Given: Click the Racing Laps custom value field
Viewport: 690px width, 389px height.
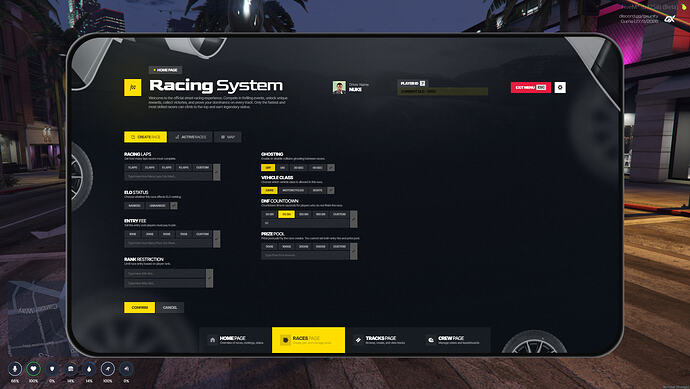Looking at the screenshot, I should [168, 176].
